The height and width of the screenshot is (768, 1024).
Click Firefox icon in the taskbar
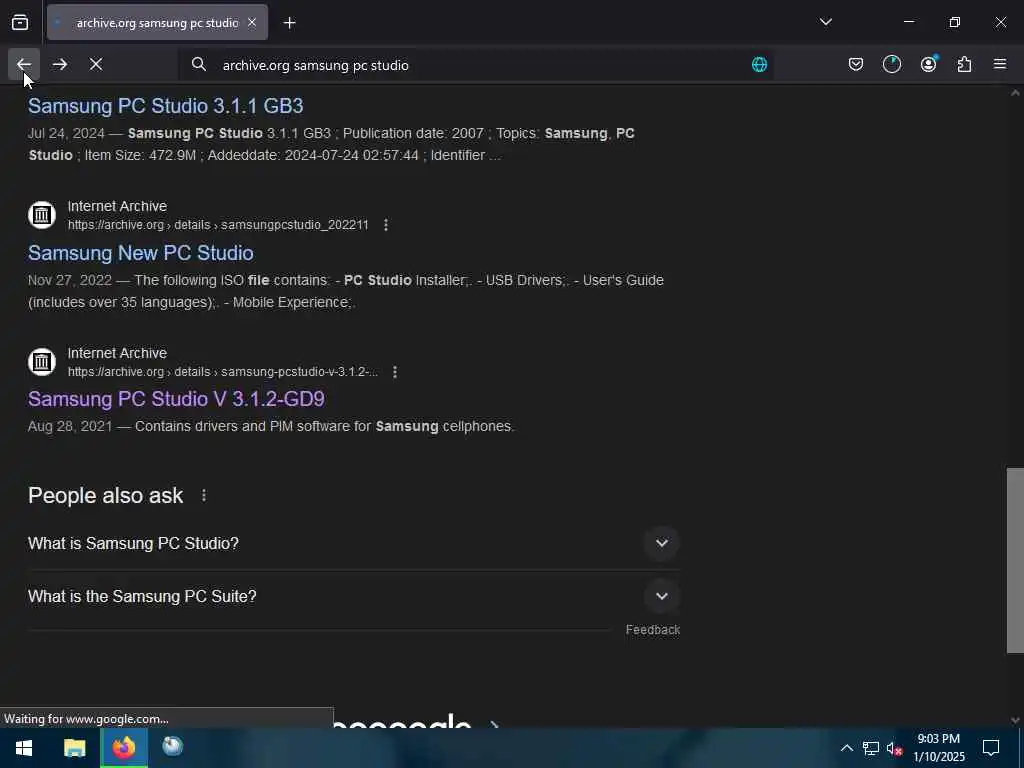pyautogui.click(x=123, y=748)
